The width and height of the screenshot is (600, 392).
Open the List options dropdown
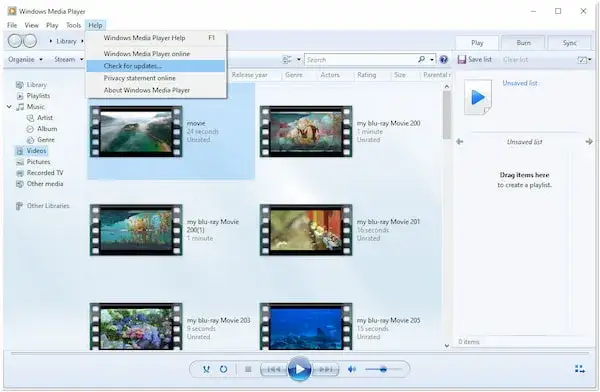pos(584,60)
